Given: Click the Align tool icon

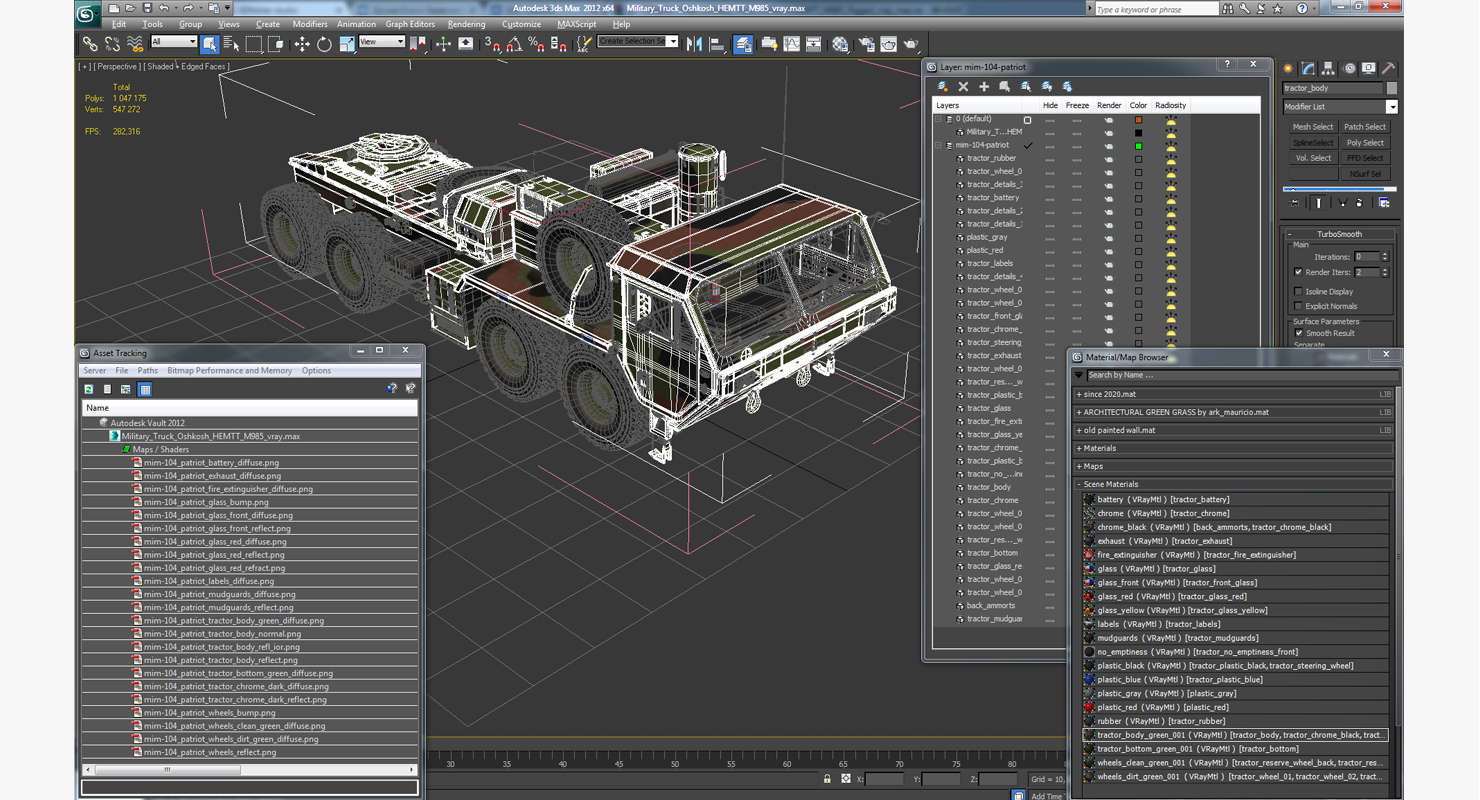Looking at the screenshot, I should 716,44.
